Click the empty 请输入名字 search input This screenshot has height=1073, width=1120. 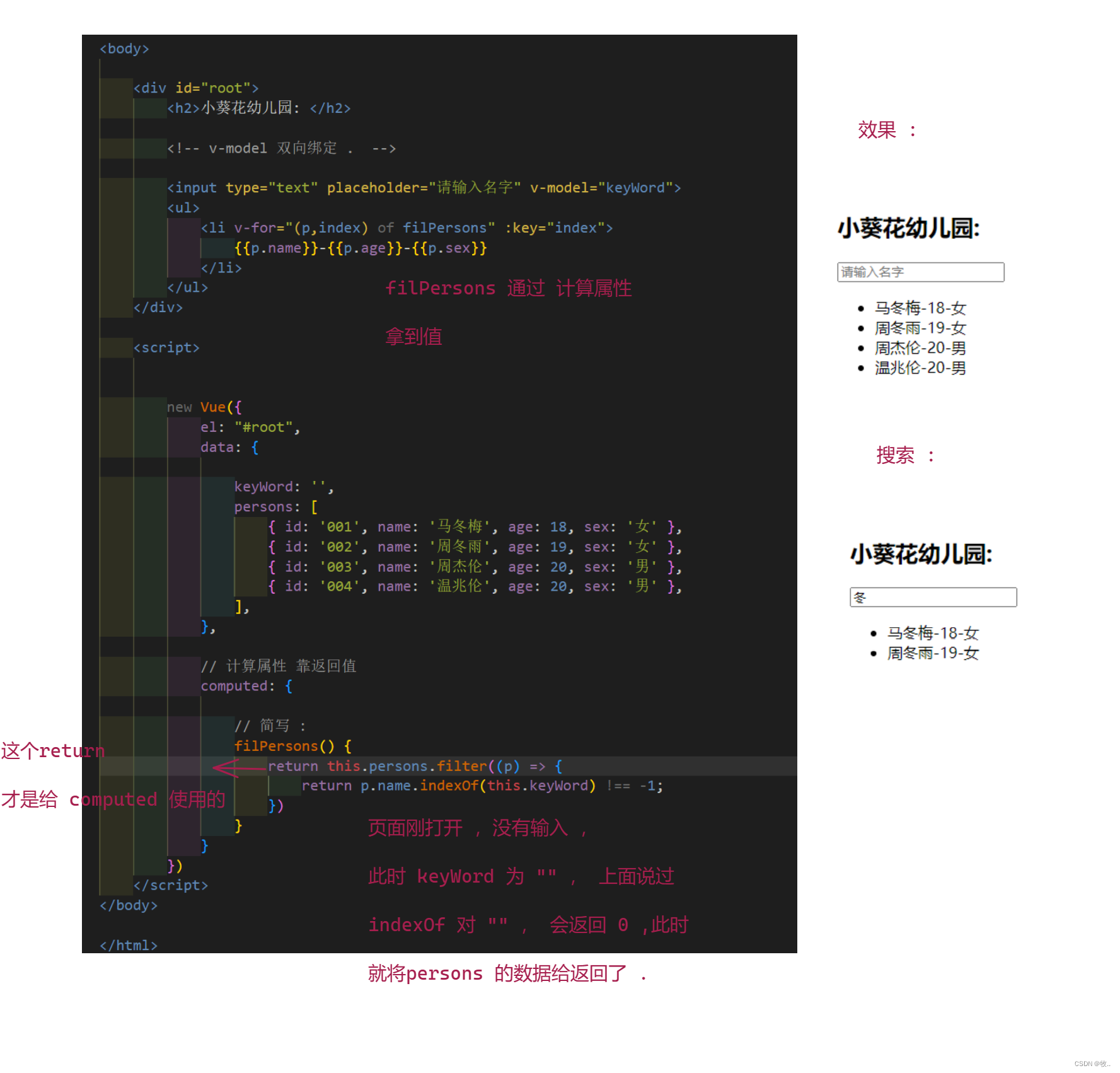coord(920,272)
